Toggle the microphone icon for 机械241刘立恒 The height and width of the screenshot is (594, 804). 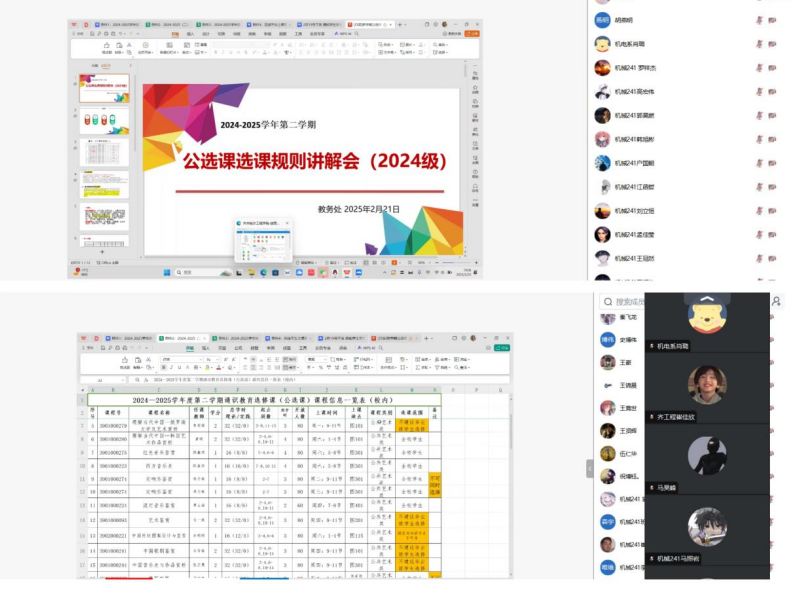pos(759,211)
